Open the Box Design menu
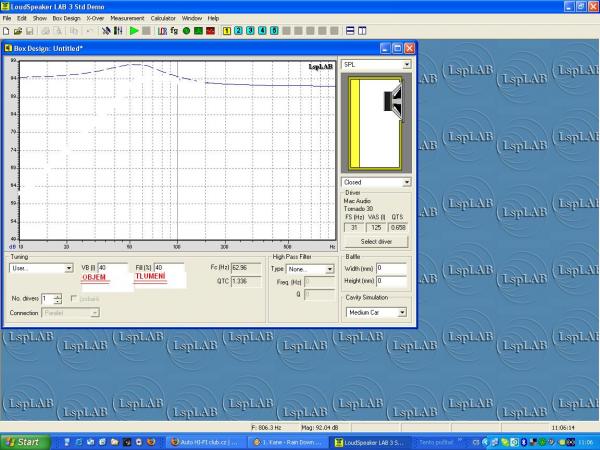 (x=66, y=18)
